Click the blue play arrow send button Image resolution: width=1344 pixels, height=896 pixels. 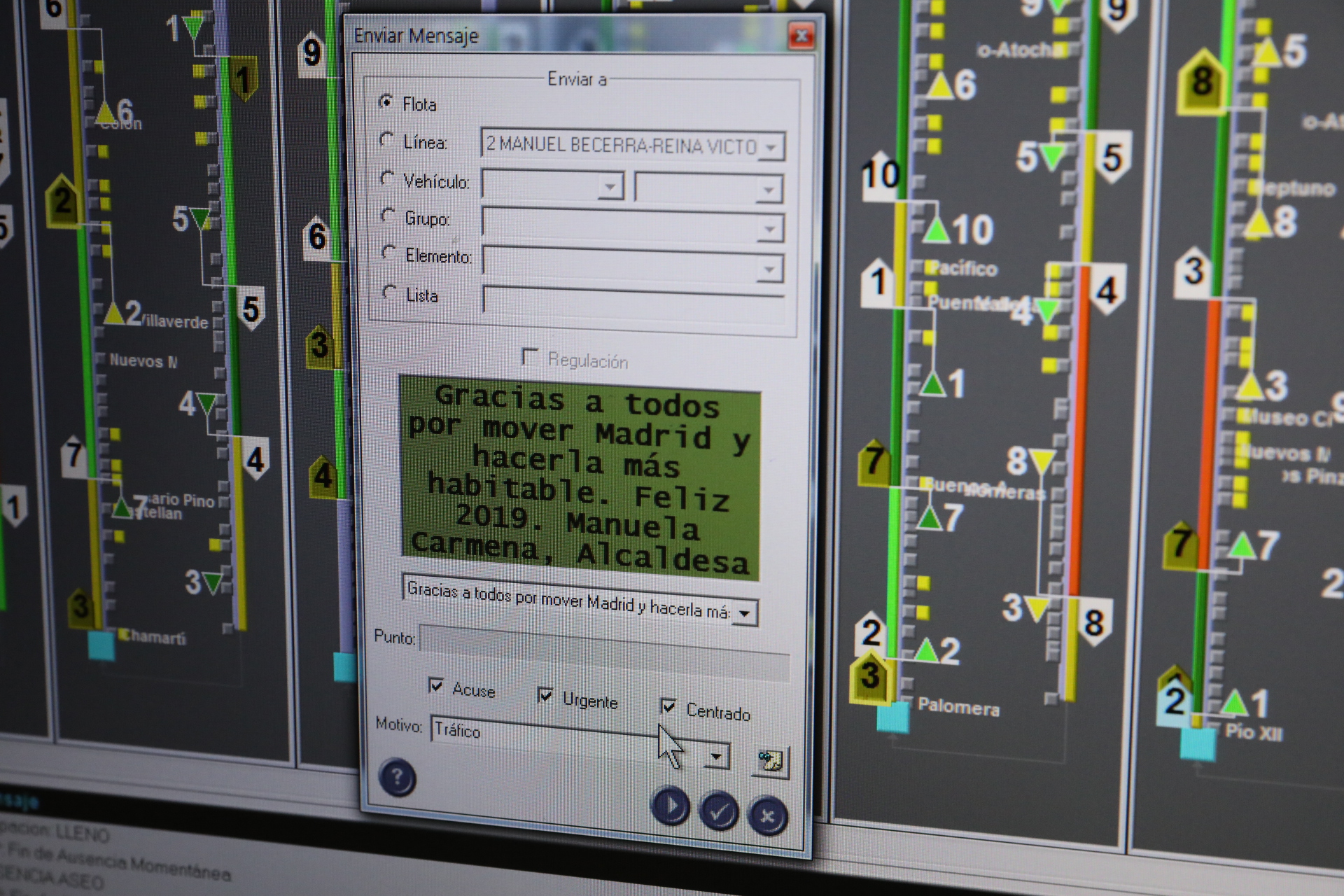coord(670,806)
